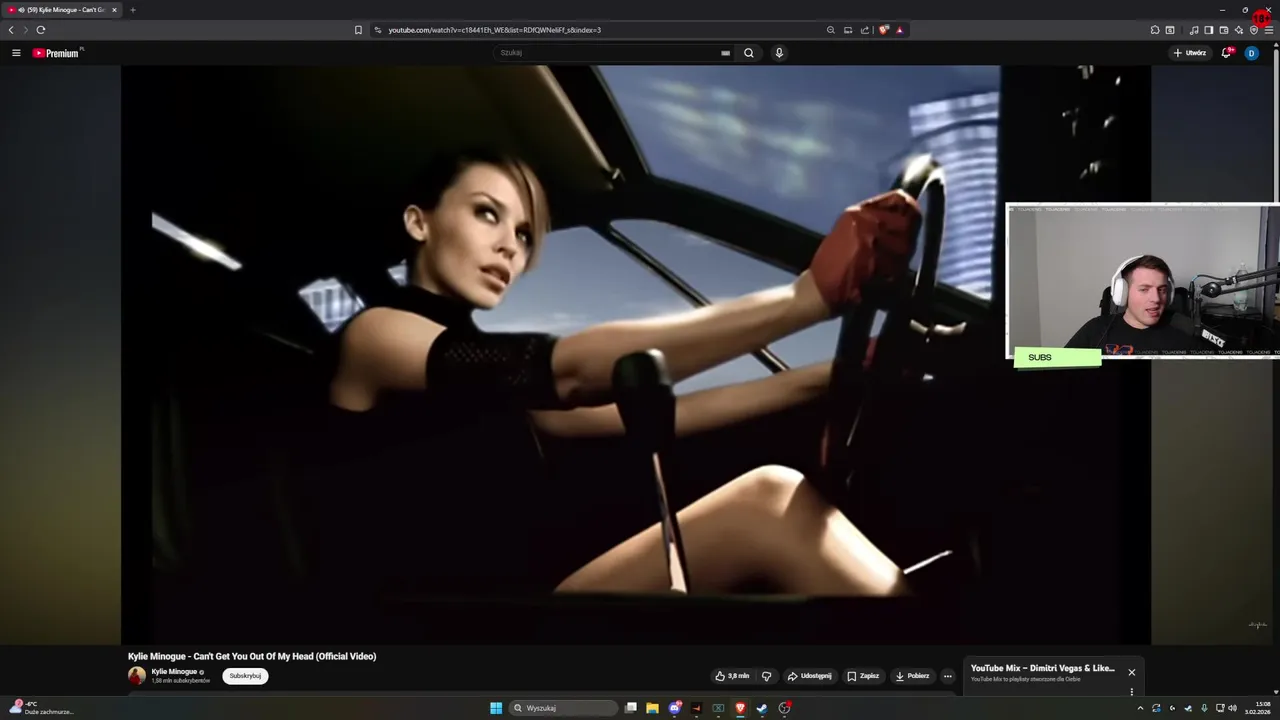The width and height of the screenshot is (1280, 720).
Task: Open the browser extensions puzzle icon
Action: click(x=1155, y=30)
